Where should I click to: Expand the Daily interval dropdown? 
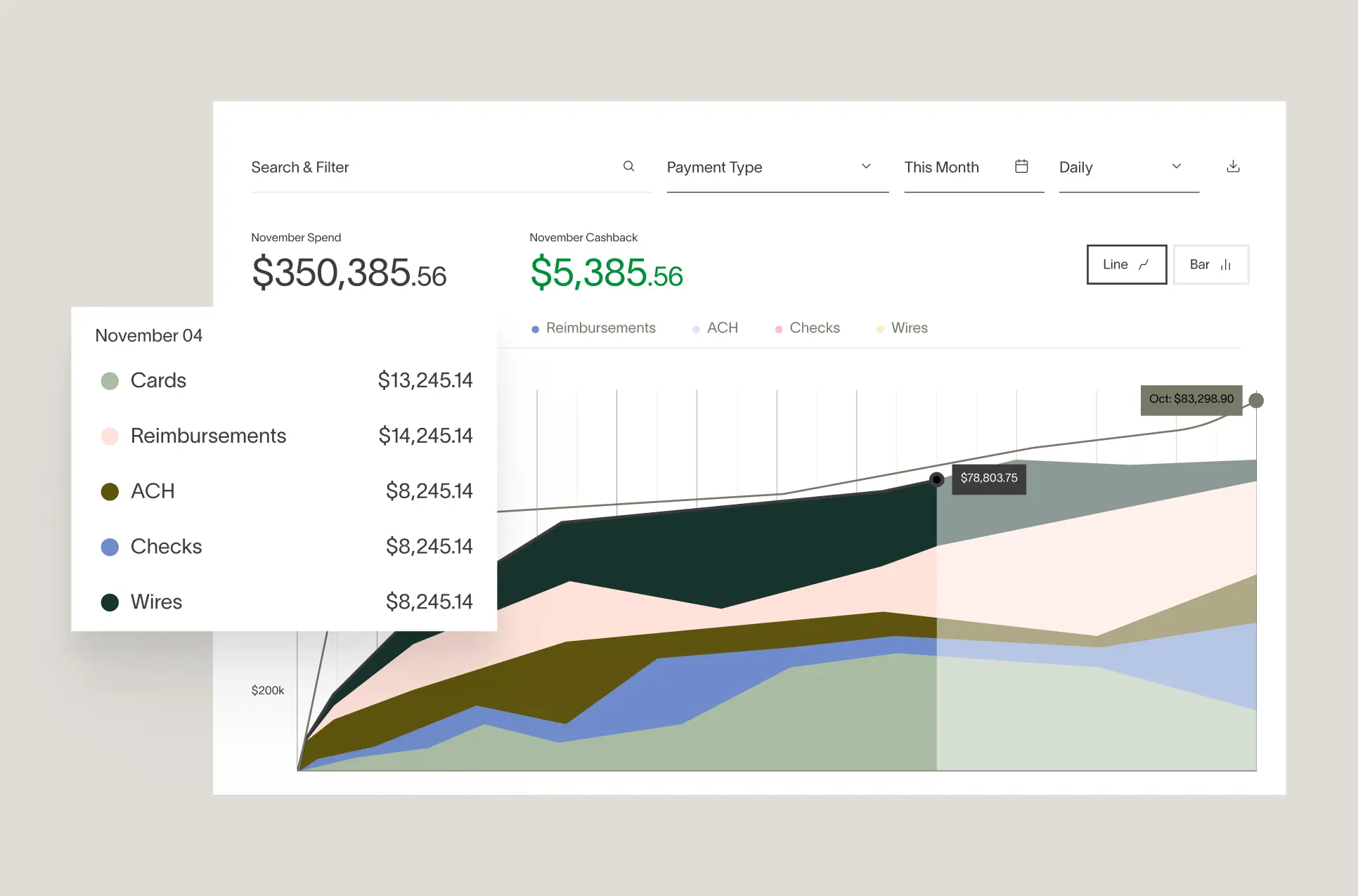1127,167
